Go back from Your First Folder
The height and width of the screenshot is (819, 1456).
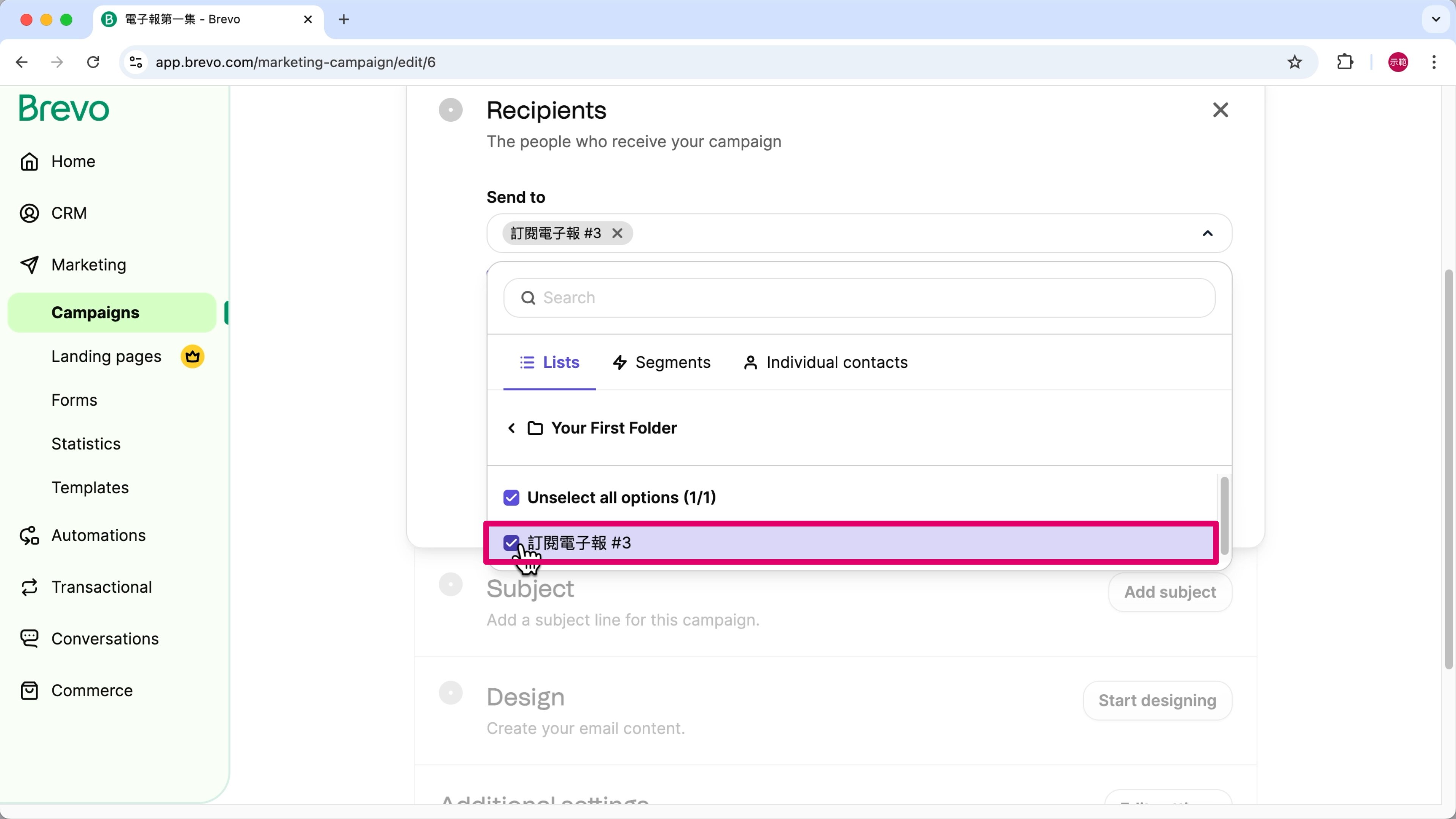pyautogui.click(x=511, y=428)
